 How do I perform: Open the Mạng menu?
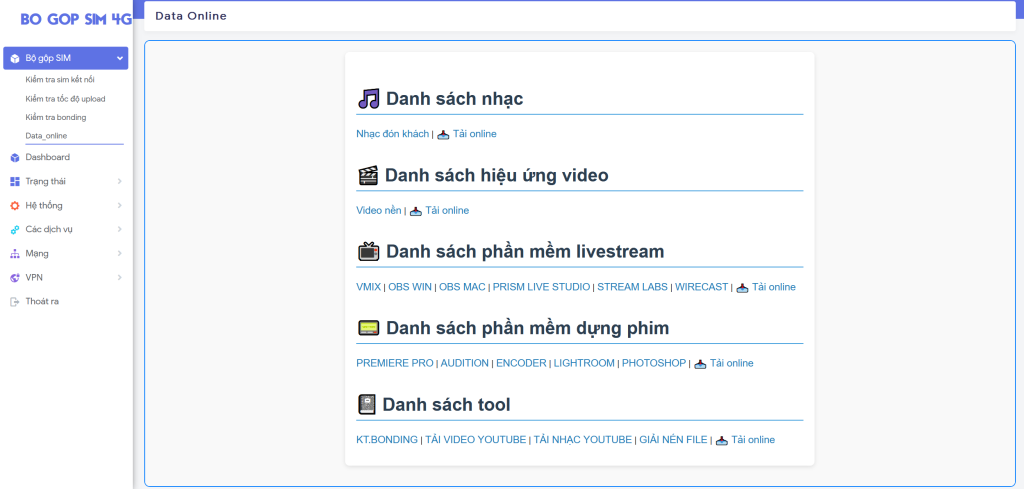click(37, 253)
